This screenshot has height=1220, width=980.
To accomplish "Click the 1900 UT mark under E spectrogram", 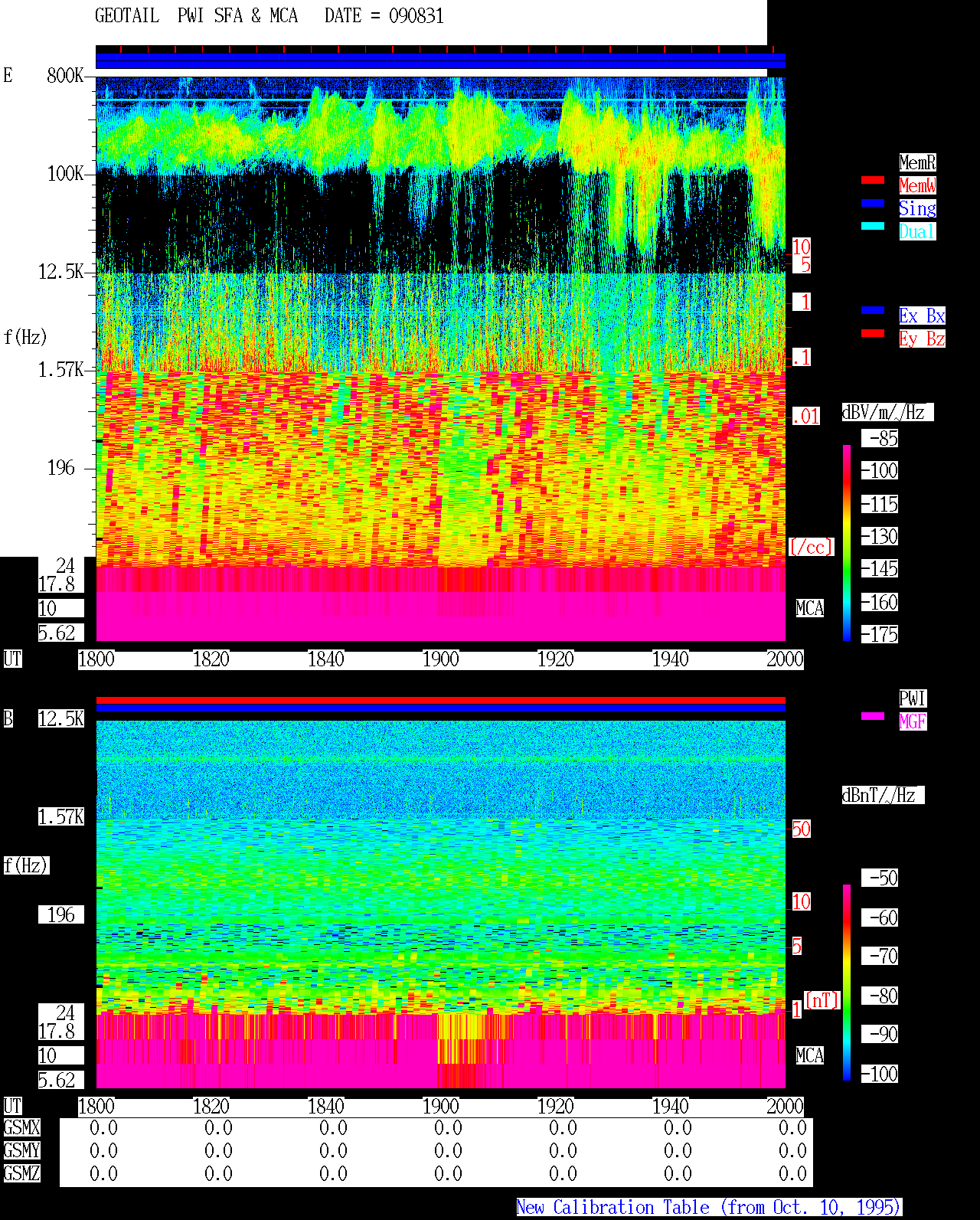I will pyautogui.click(x=440, y=659).
